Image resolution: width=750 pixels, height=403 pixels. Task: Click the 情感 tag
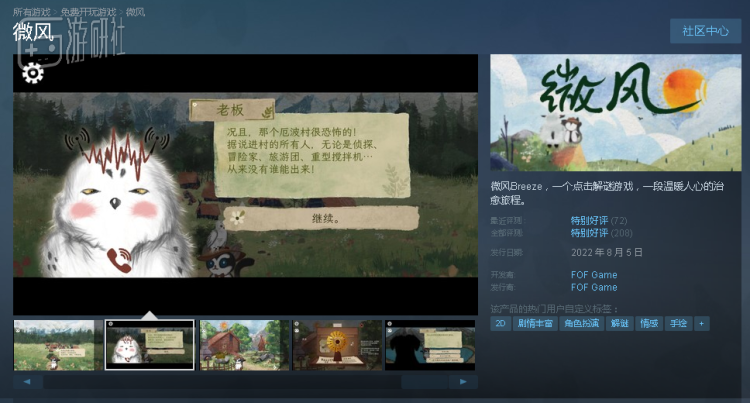point(649,324)
